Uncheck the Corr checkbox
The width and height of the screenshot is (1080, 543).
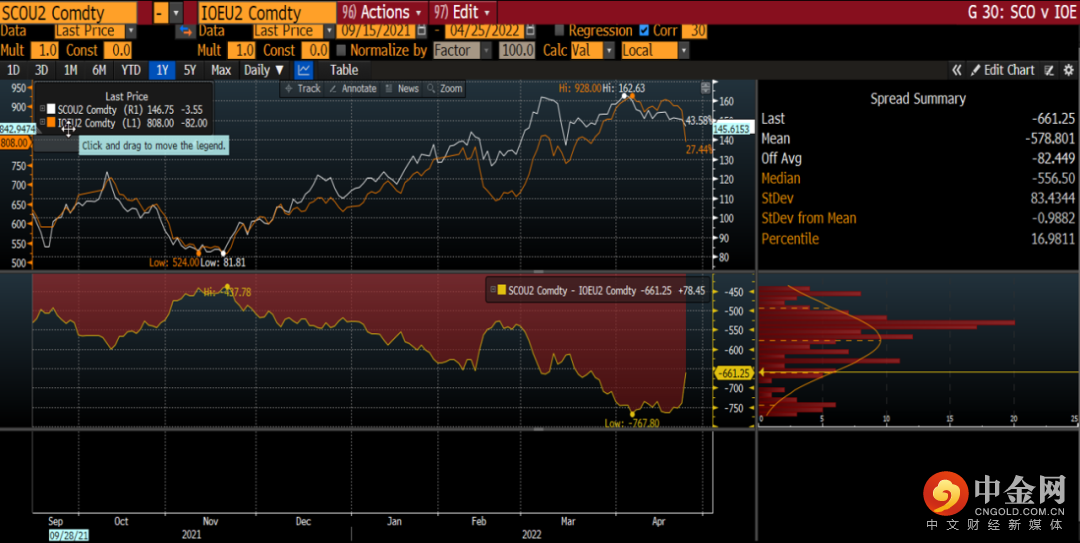pyautogui.click(x=644, y=31)
